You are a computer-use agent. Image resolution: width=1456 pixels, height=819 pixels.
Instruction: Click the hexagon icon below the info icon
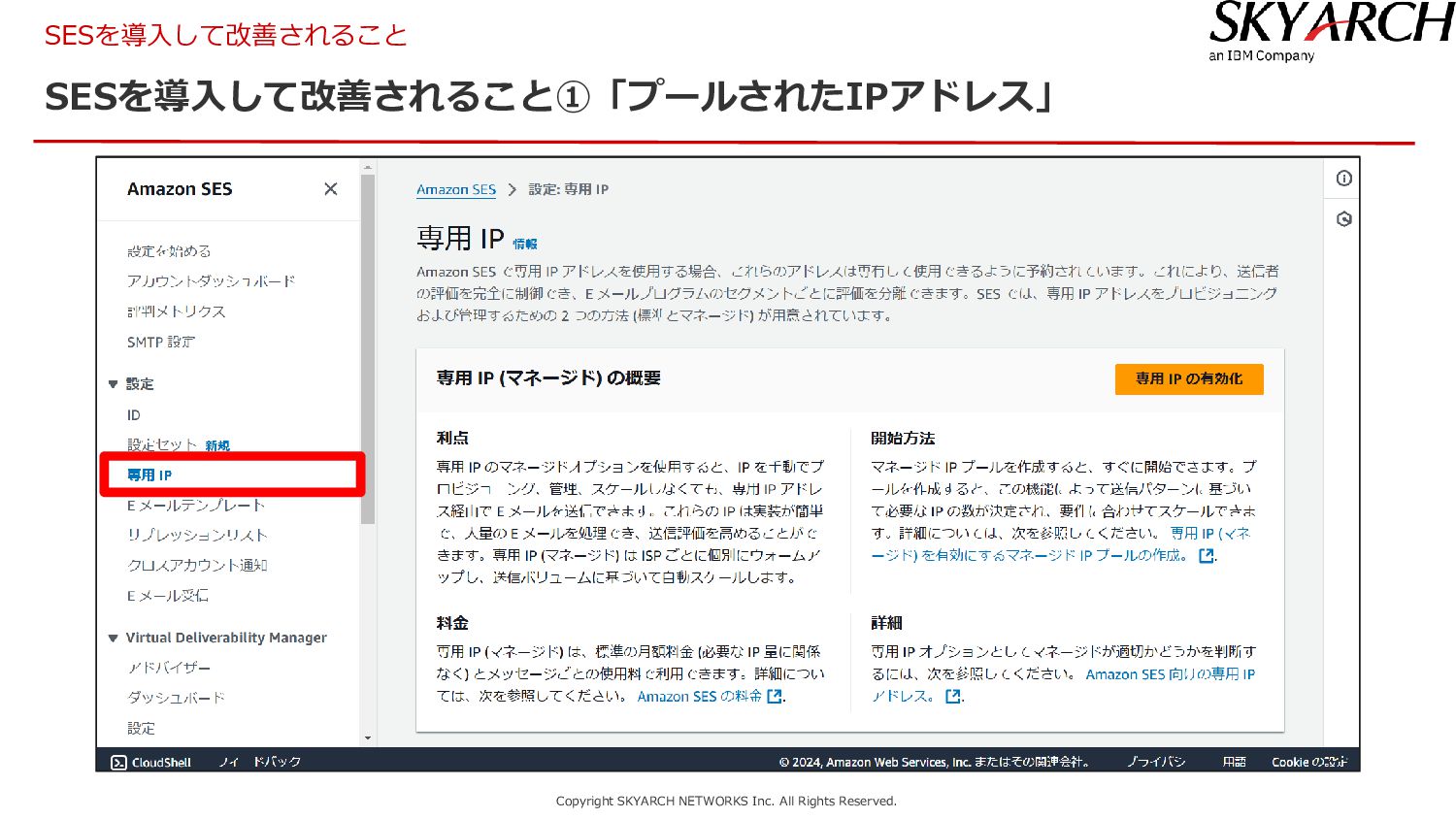point(1343,219)
